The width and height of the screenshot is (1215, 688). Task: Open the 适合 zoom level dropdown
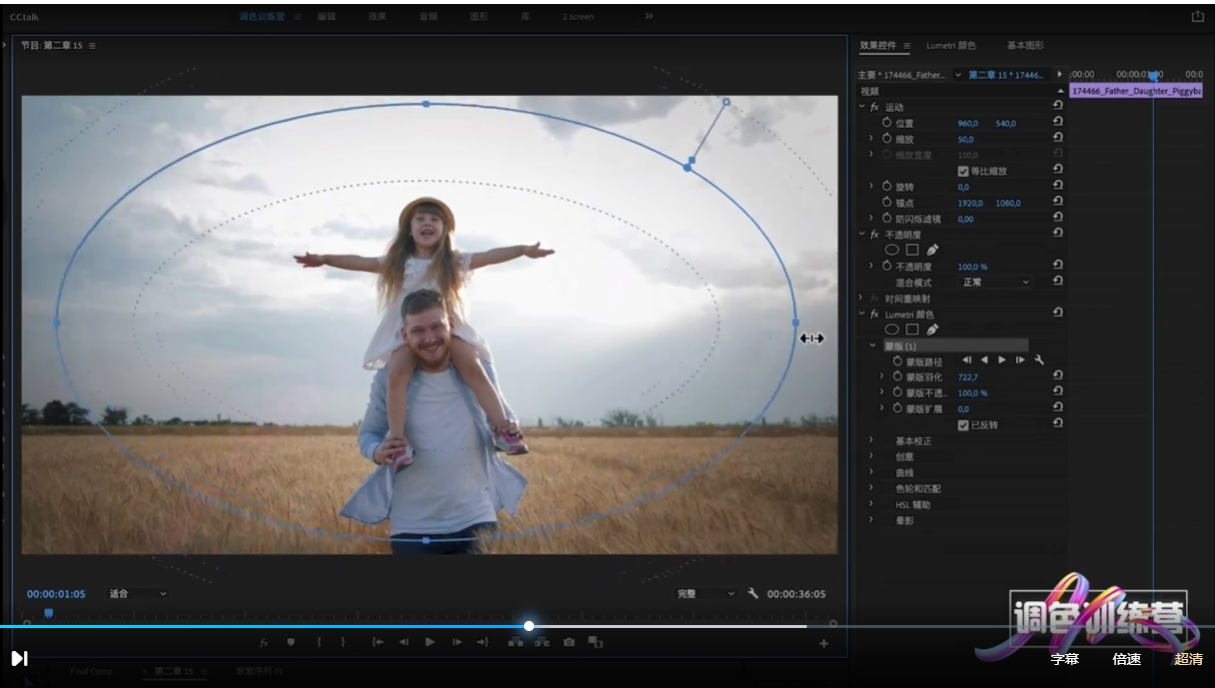(138, 594)
